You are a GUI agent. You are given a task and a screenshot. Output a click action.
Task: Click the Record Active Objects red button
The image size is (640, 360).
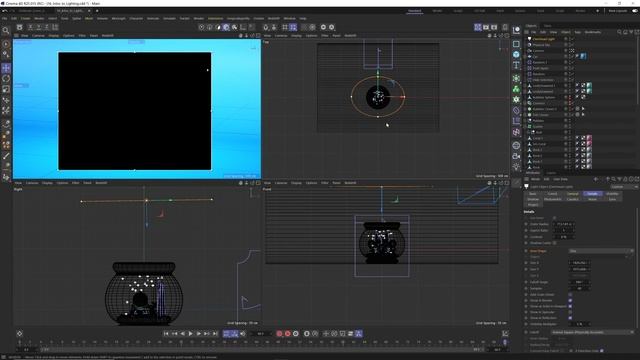(279, 334)
